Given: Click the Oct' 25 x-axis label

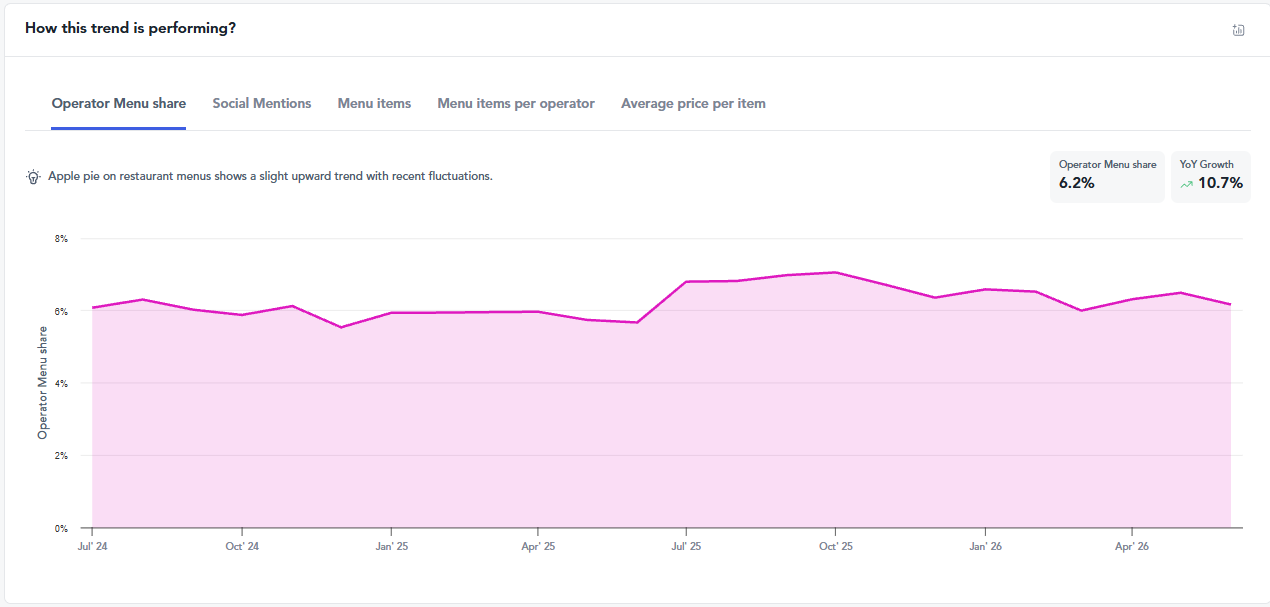Looking at the screenshot, I should coord(835,547).
